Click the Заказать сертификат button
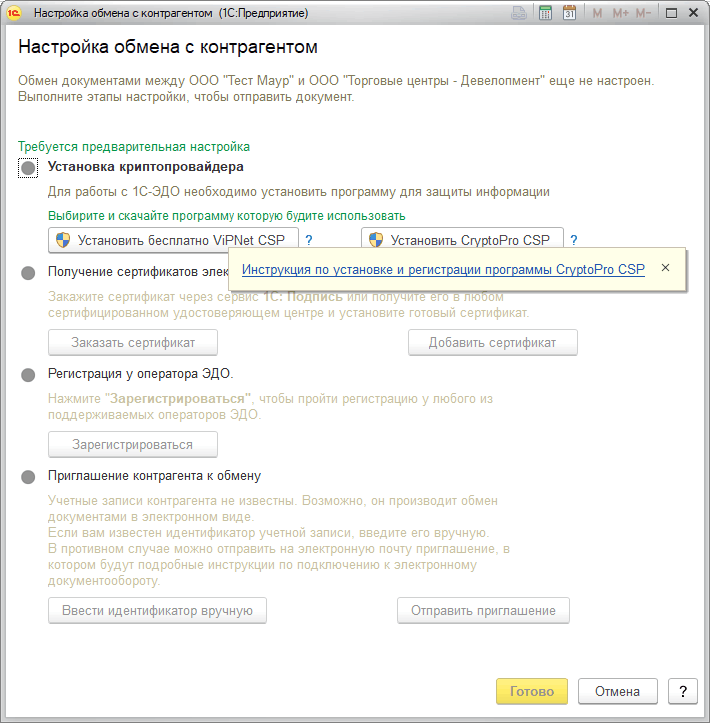 133,343
